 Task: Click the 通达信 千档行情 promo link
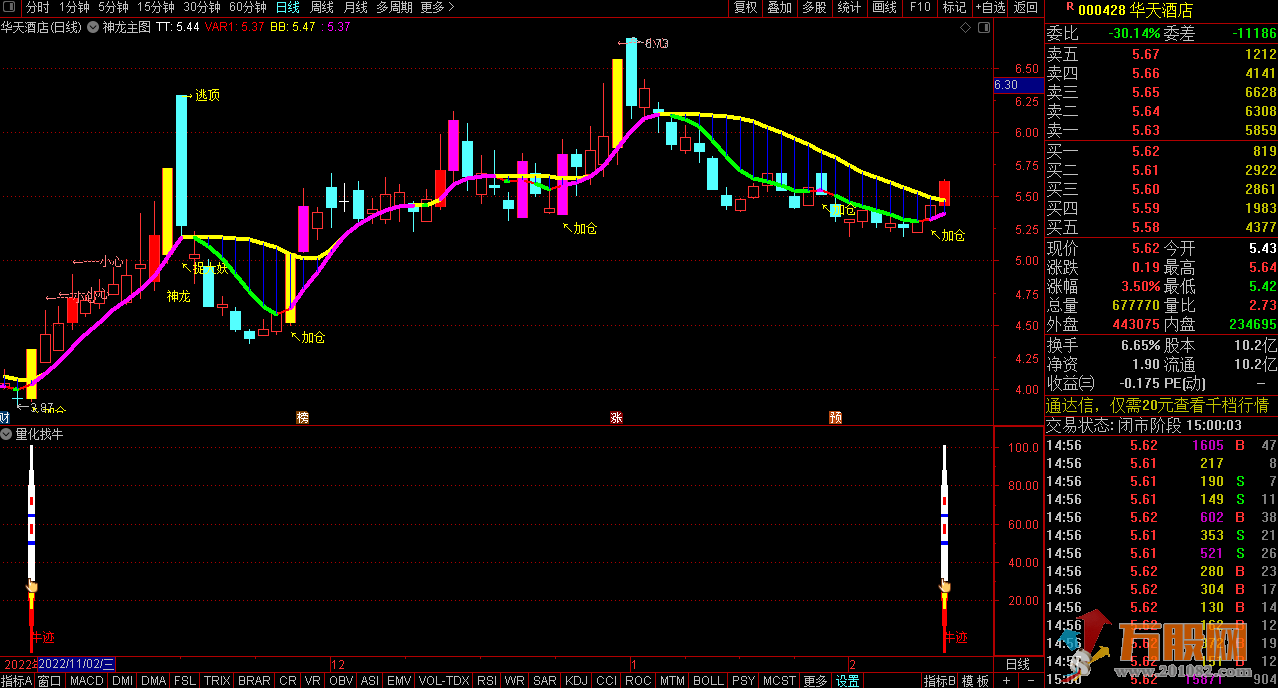1157,405
